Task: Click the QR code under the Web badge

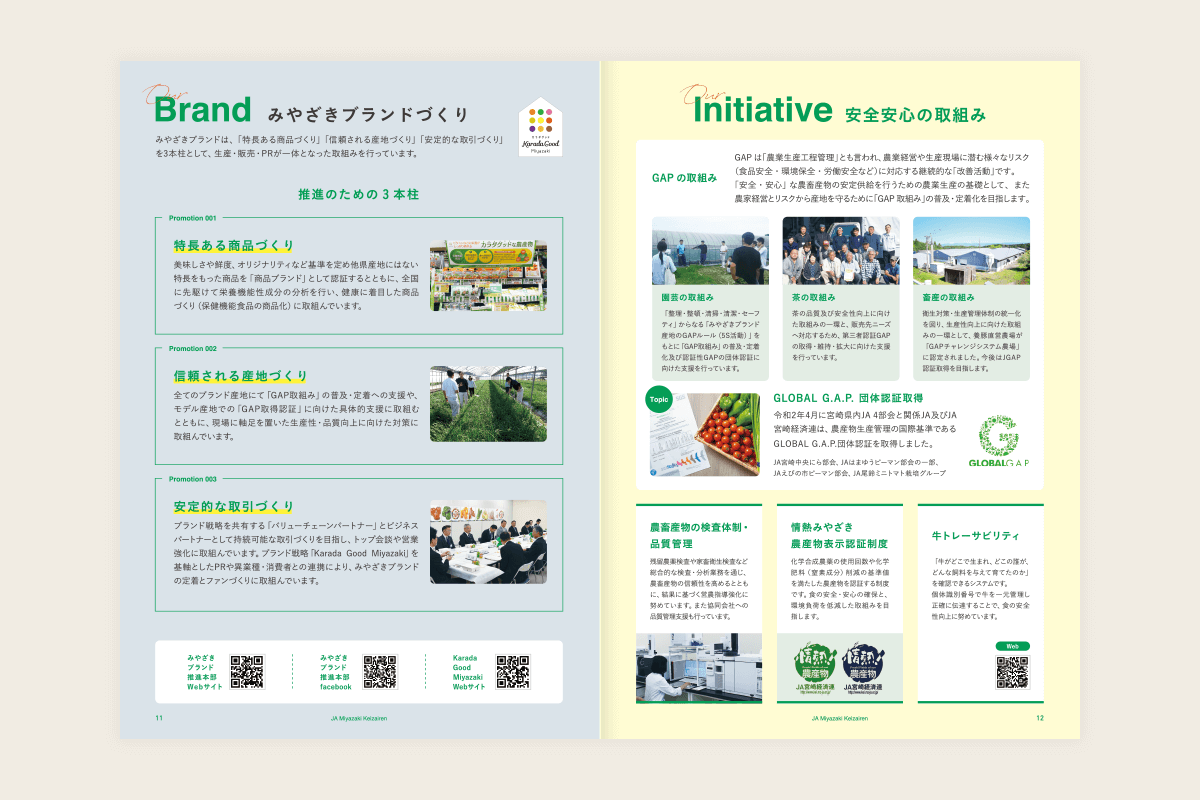Action: [1012, 672]
